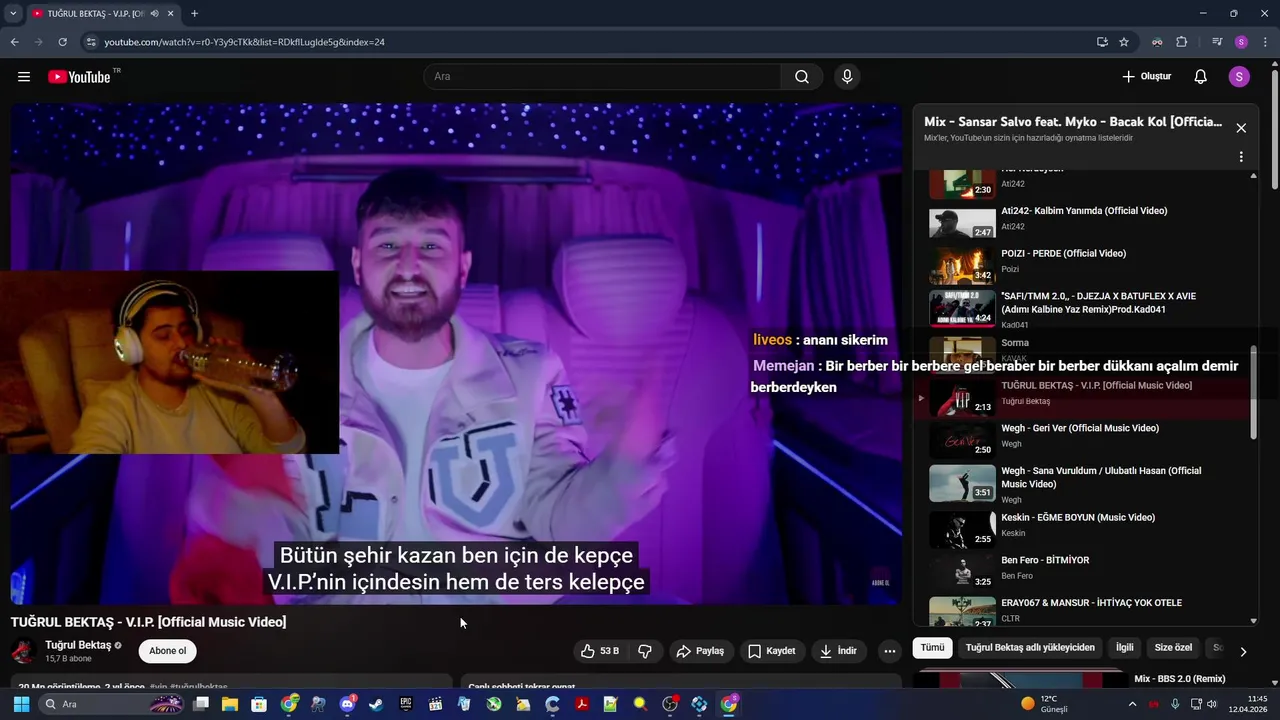Click the playlist panel scrollbar
The width and height of the screenshot is (1280, 720).
1254,392
